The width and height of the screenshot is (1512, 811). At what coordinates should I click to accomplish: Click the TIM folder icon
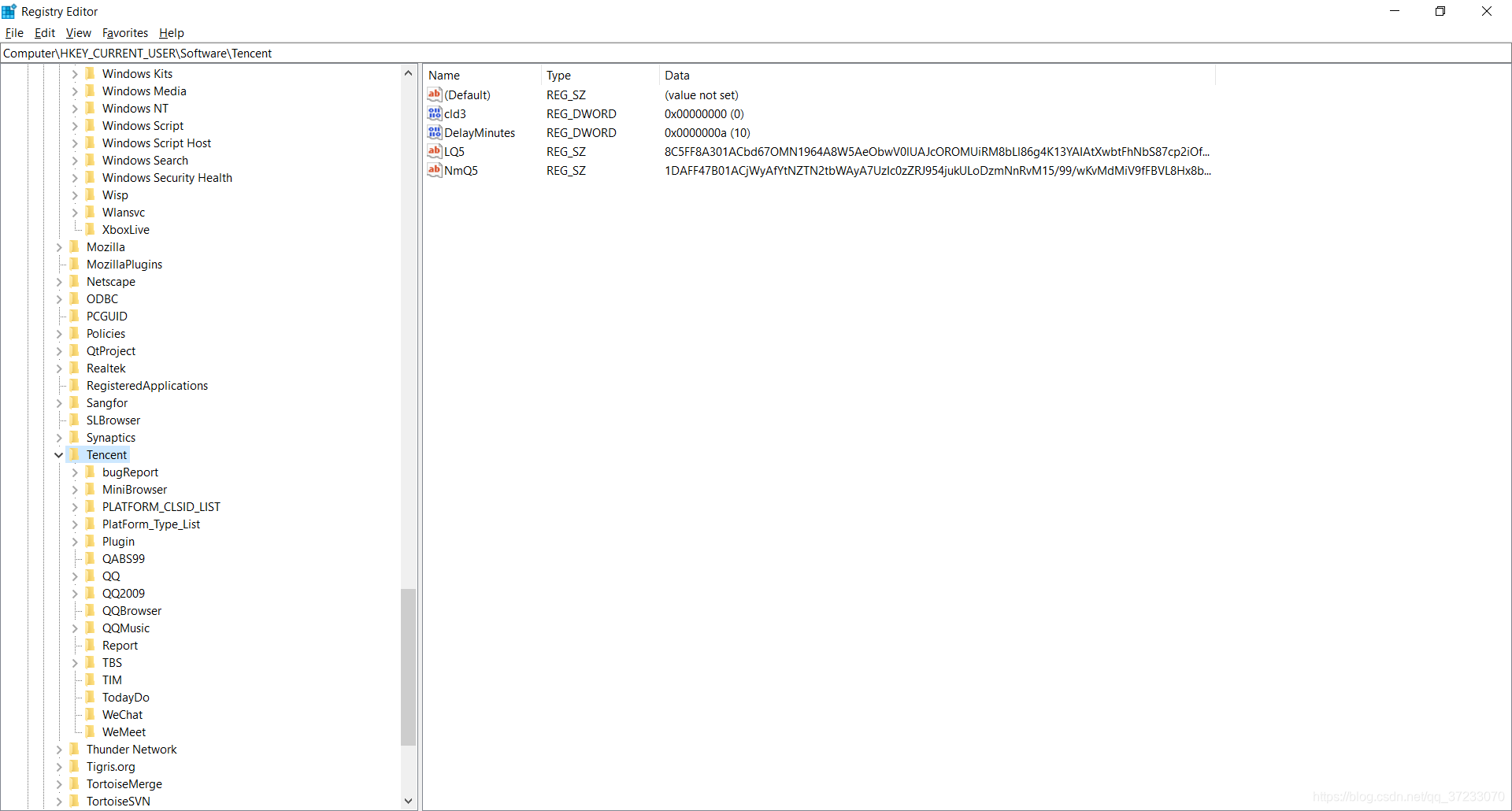coord(91,680)
